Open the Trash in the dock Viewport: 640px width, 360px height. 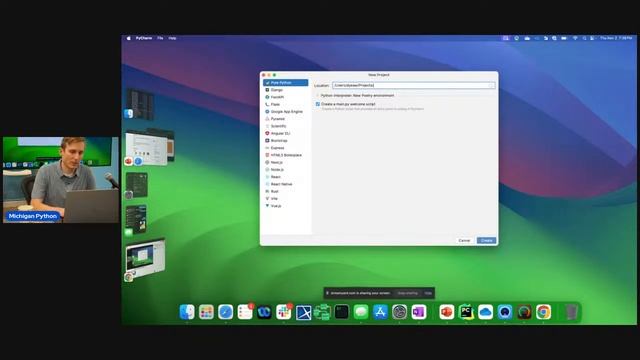[571, 312]
